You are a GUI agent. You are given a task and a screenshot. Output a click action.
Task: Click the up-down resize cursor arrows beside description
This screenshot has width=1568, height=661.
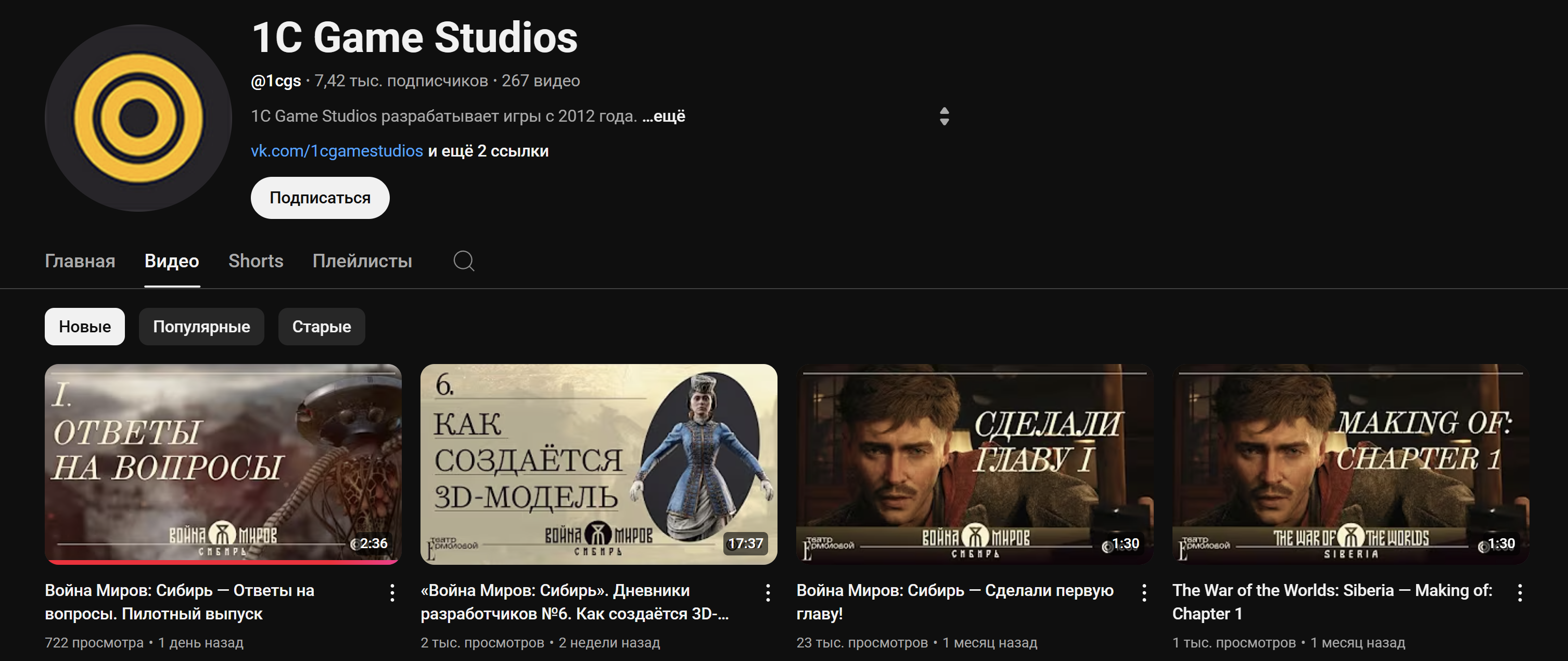[x=944, y=116]
